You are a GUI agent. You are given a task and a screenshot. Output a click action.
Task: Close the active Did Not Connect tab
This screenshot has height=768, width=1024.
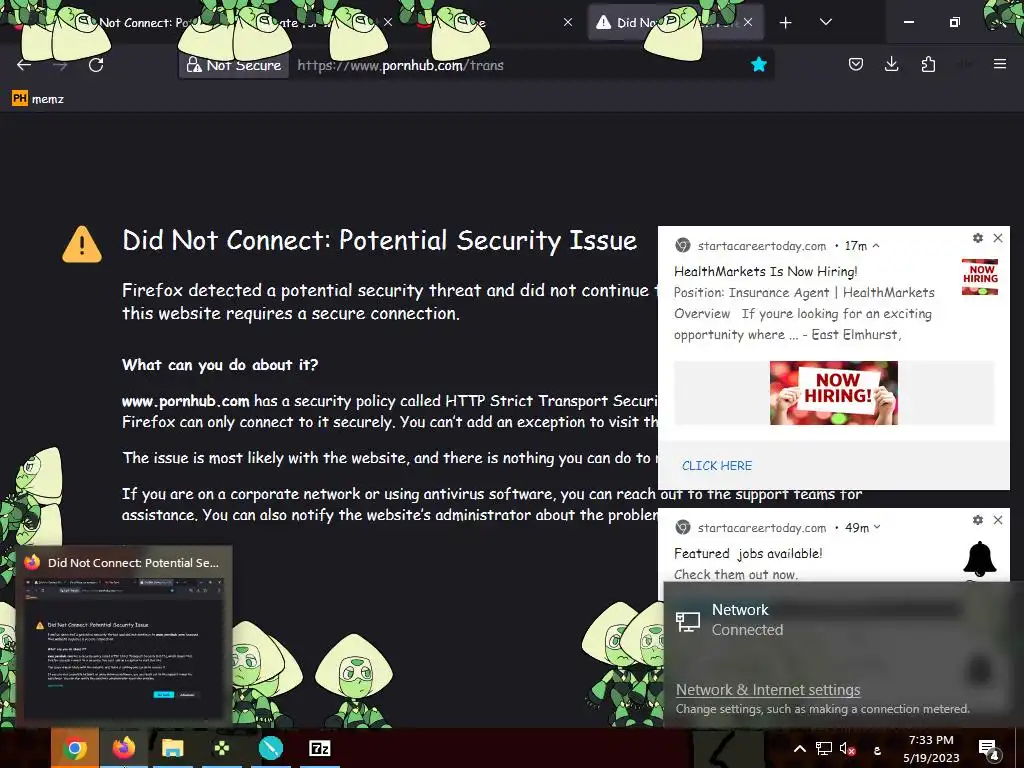[x=748, y=22]
